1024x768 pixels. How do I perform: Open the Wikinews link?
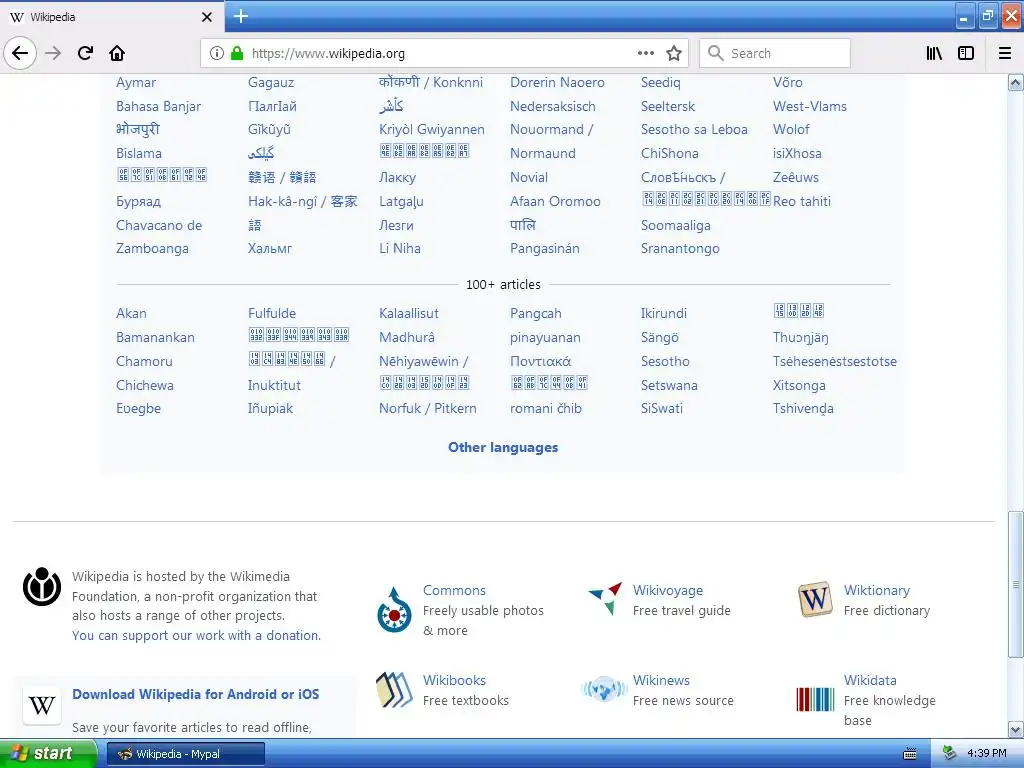tap(661, 680)
